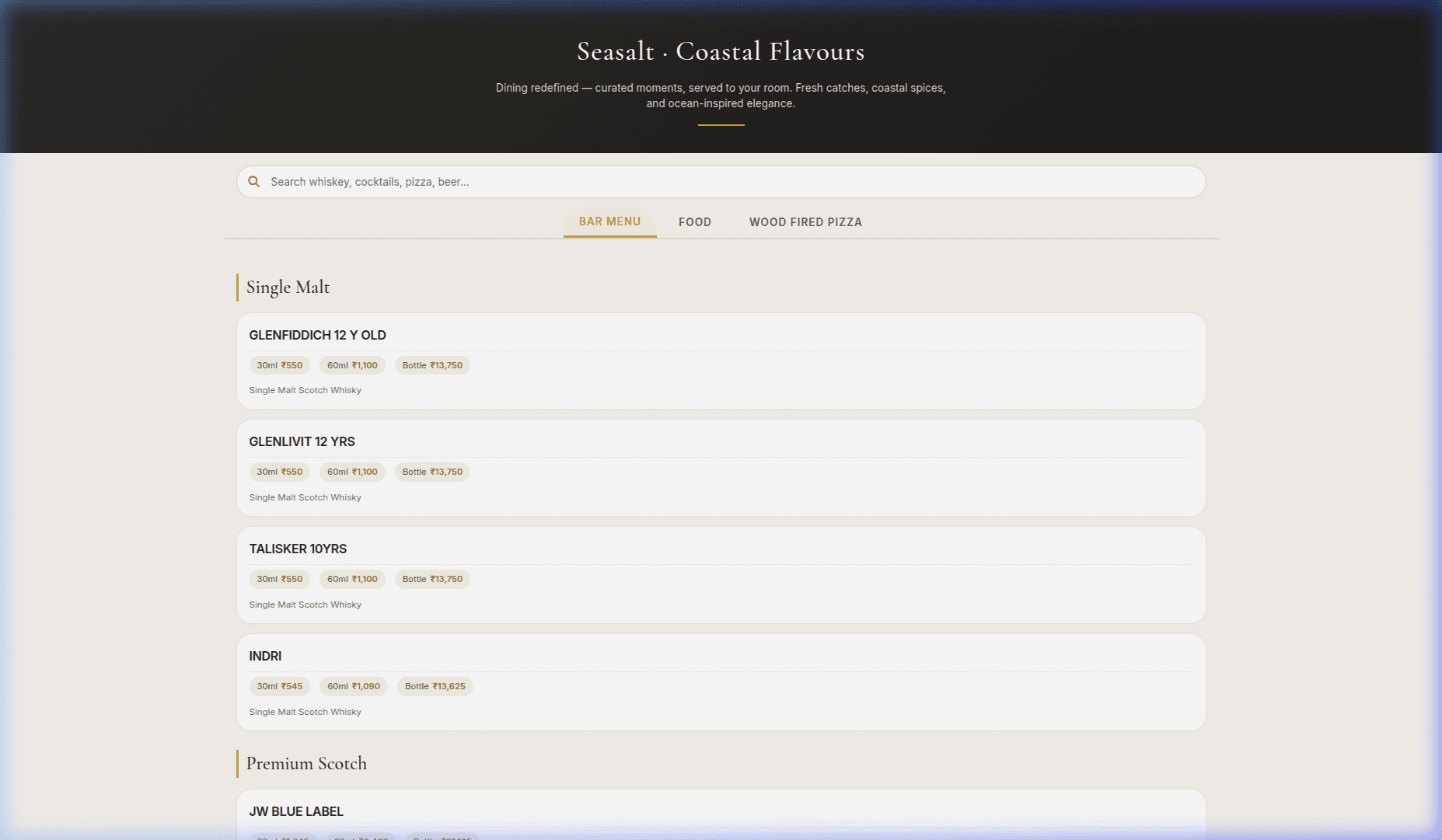This screenshot has height=840, width=1442.
Task: Select the Wood Fired Pizza tab
Action: [x=805, y=222]
